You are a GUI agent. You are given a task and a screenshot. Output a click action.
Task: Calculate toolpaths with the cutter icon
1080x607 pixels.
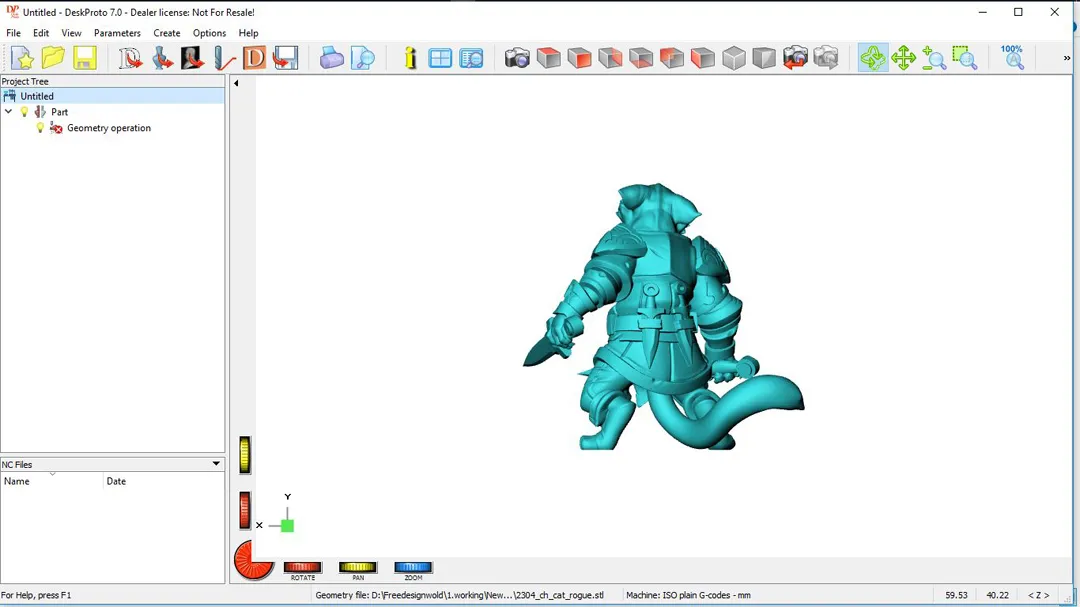click(x=224, y=58)
